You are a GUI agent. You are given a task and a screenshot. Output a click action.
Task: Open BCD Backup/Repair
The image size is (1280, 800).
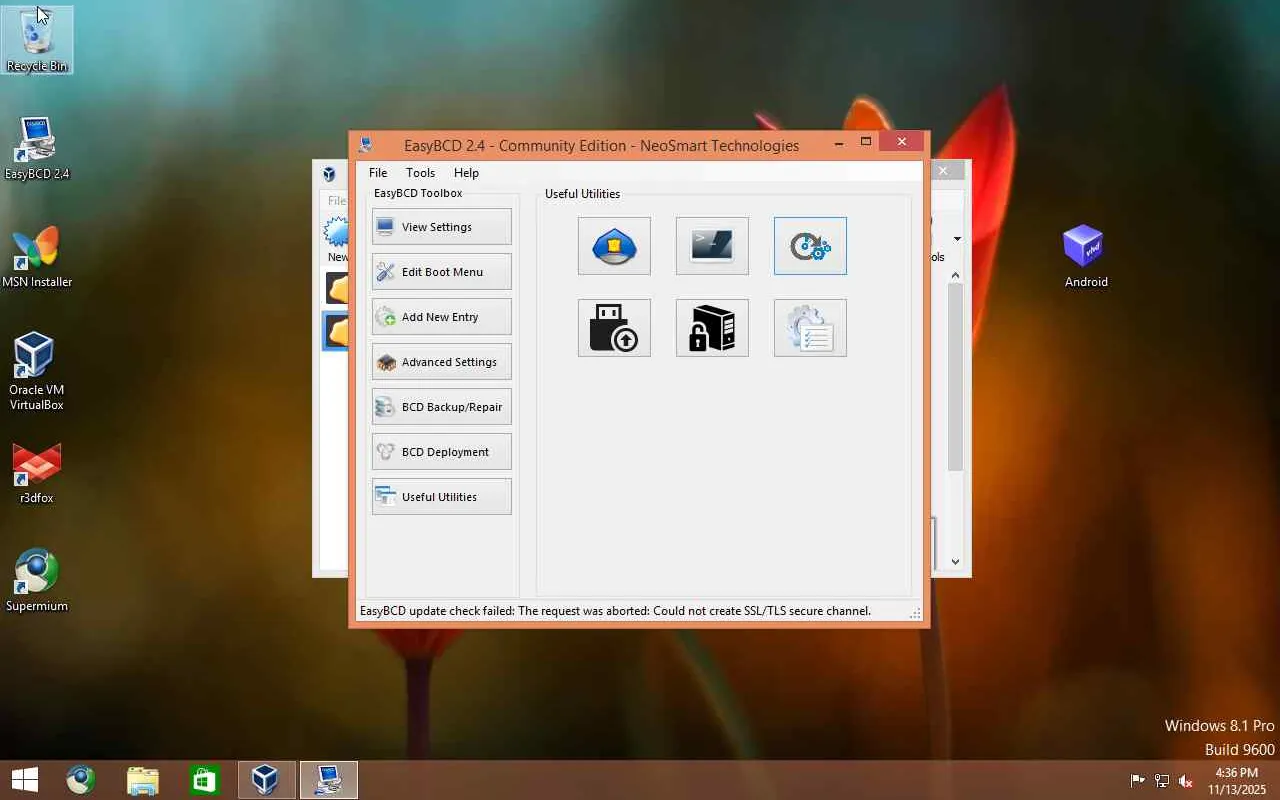(x=442, y=407)
